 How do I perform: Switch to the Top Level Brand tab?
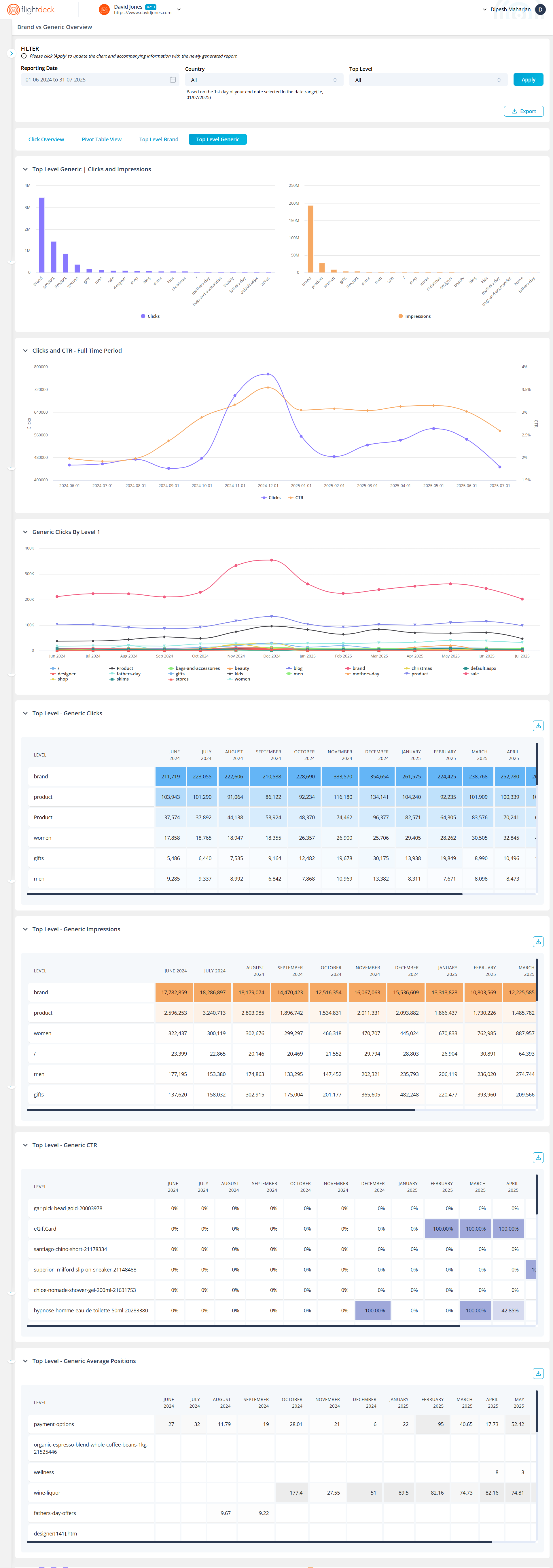159,139
